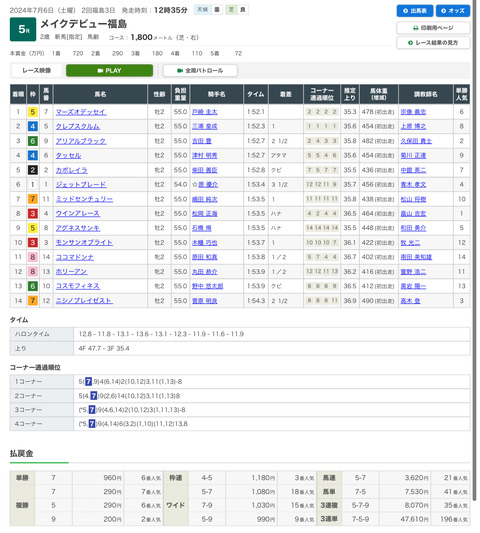This screenshot has width=480, height=533.
Task: Open horse ウインアレース profile link
Action: pos(78,213)
